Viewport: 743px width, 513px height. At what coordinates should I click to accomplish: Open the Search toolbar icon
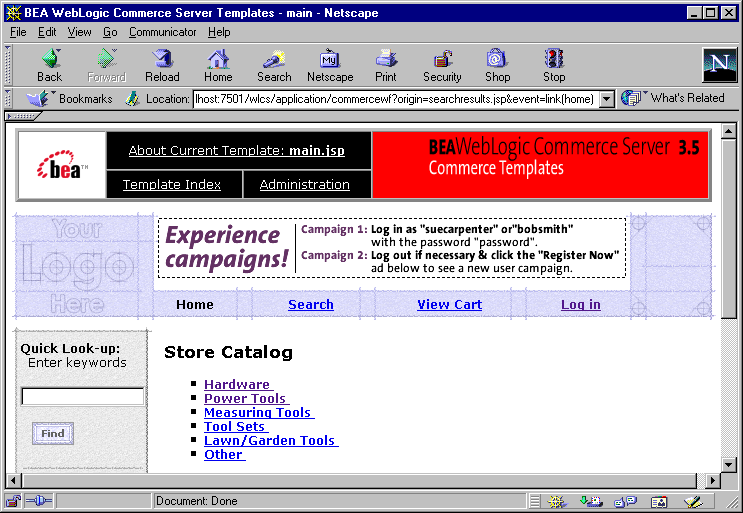[274, 65]
